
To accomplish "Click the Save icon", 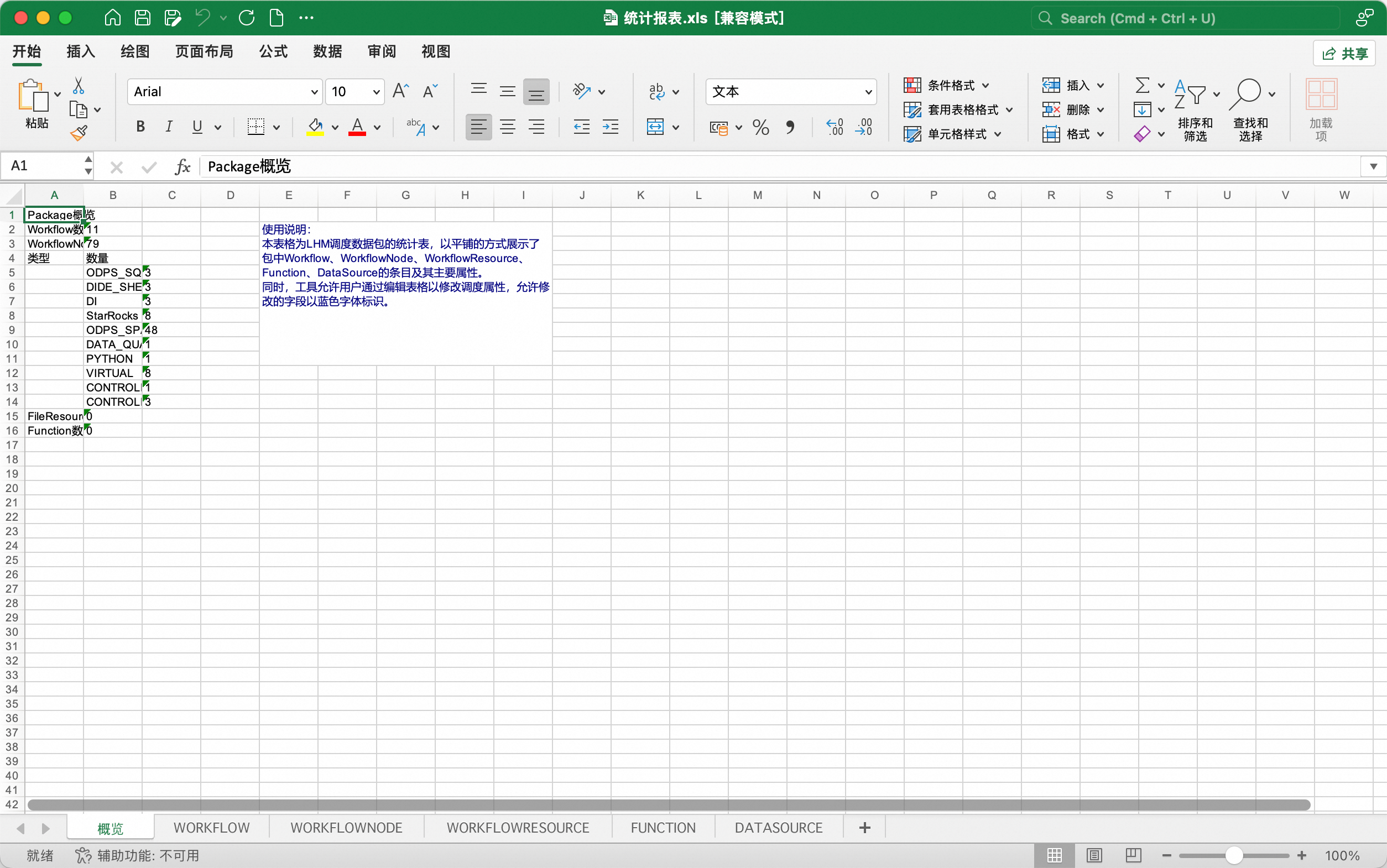I will coord(142,18).
